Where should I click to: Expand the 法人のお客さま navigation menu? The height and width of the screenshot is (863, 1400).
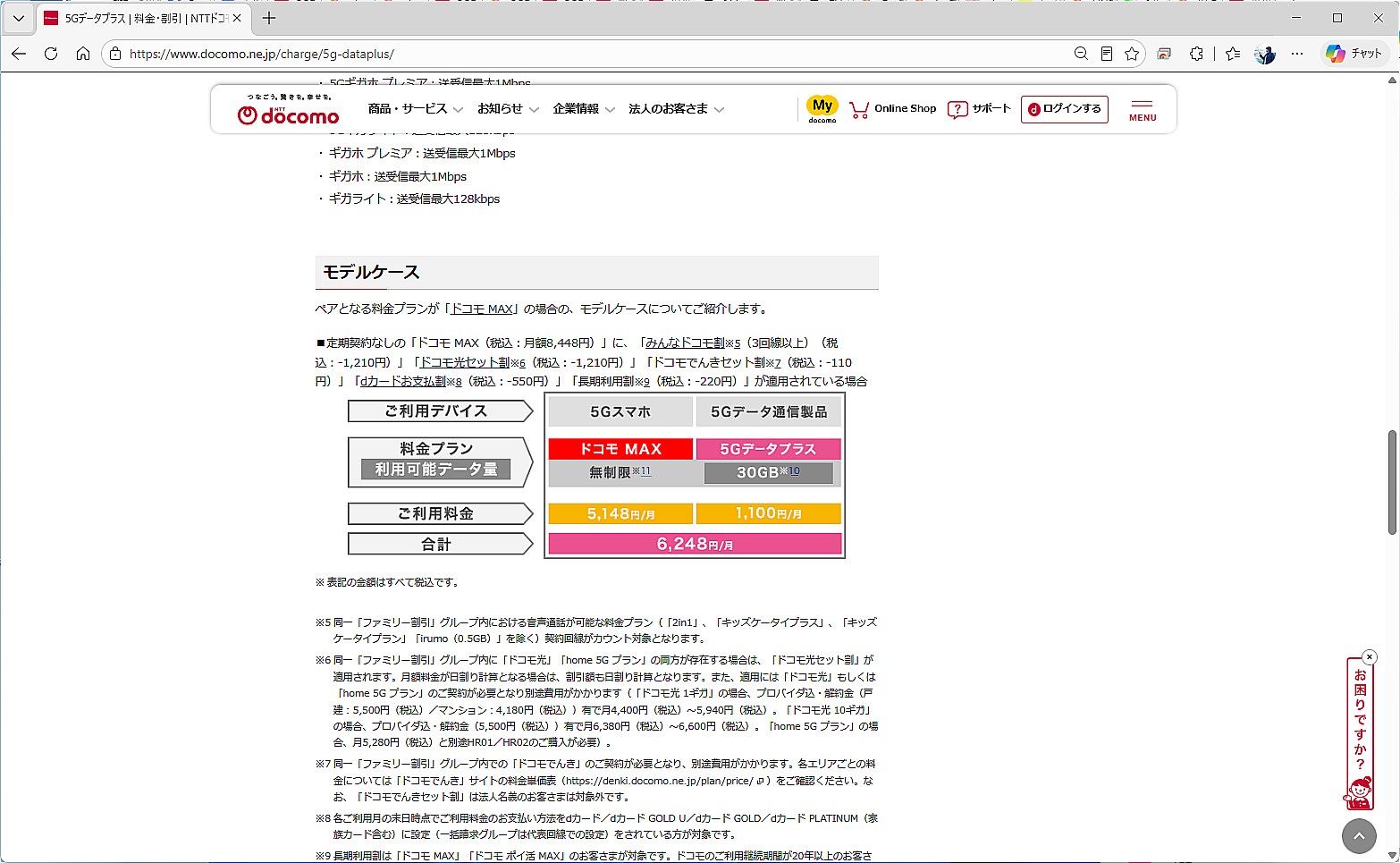point(676,109)
